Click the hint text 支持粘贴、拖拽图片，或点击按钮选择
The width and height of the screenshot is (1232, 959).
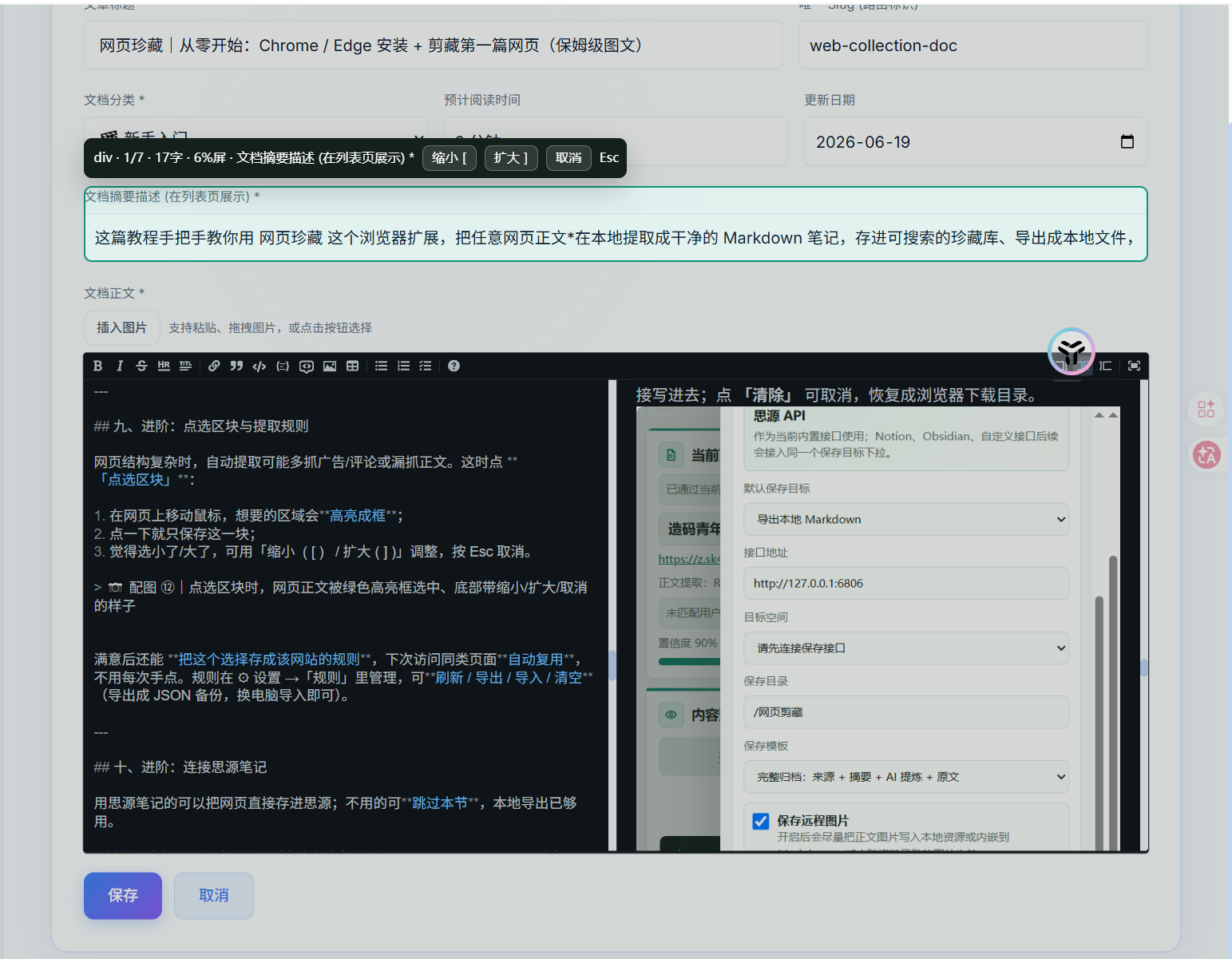point(270,328)
